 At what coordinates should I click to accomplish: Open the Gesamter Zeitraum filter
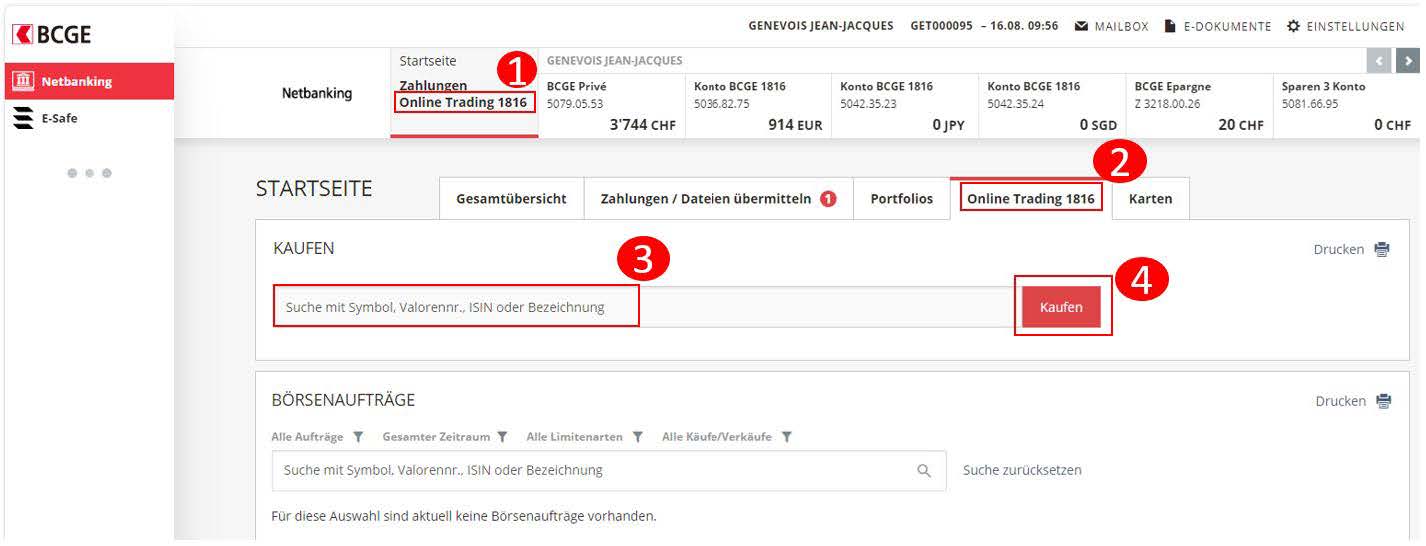[445, 437]
